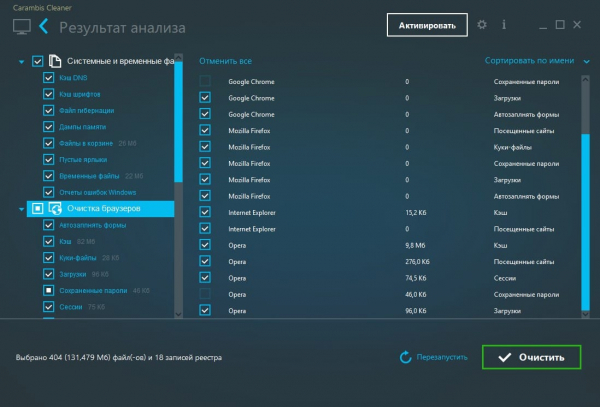Viewport: 600px width, 407px height.
Task: Select the Очистка браузеров tree item
Action: 100,209
